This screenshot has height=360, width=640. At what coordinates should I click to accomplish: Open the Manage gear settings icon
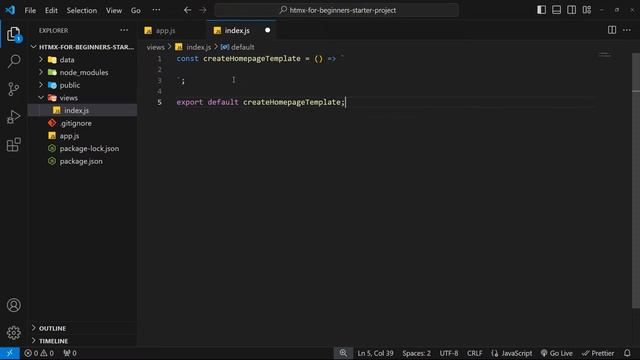coord(13,333)
